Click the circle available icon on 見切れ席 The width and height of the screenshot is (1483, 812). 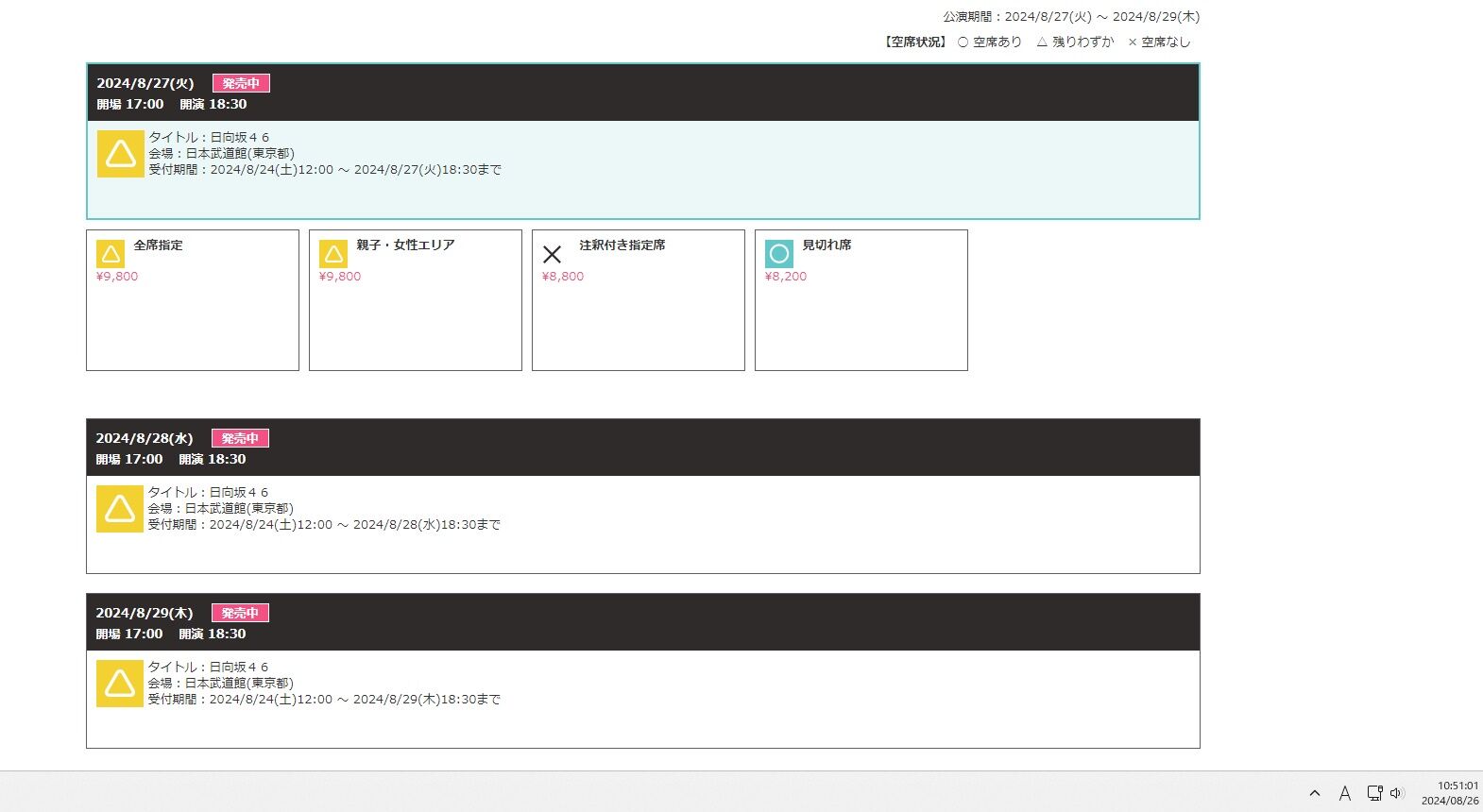(779, 254)
